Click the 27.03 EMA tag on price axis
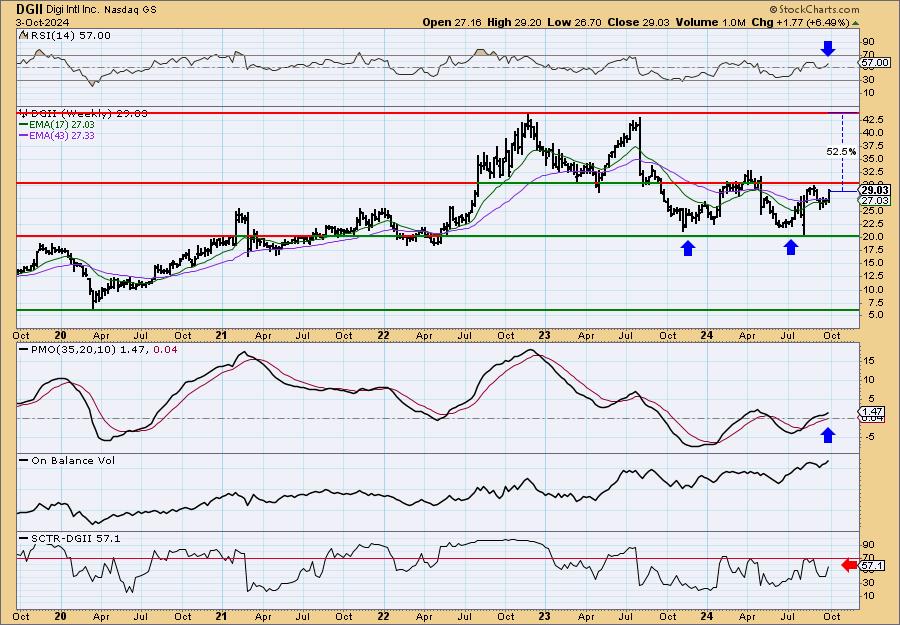 pos(875,200)
